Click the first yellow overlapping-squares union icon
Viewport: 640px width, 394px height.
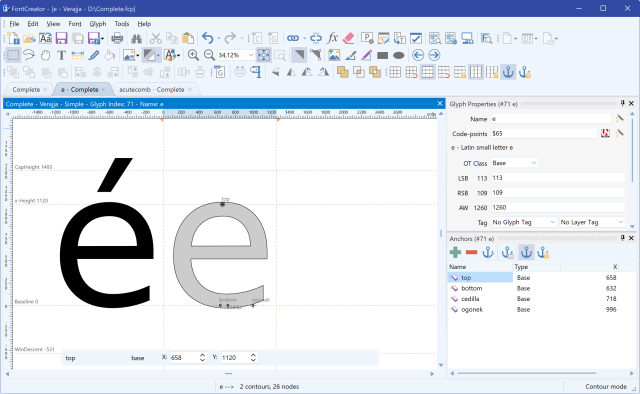click(x=342, y=72)
